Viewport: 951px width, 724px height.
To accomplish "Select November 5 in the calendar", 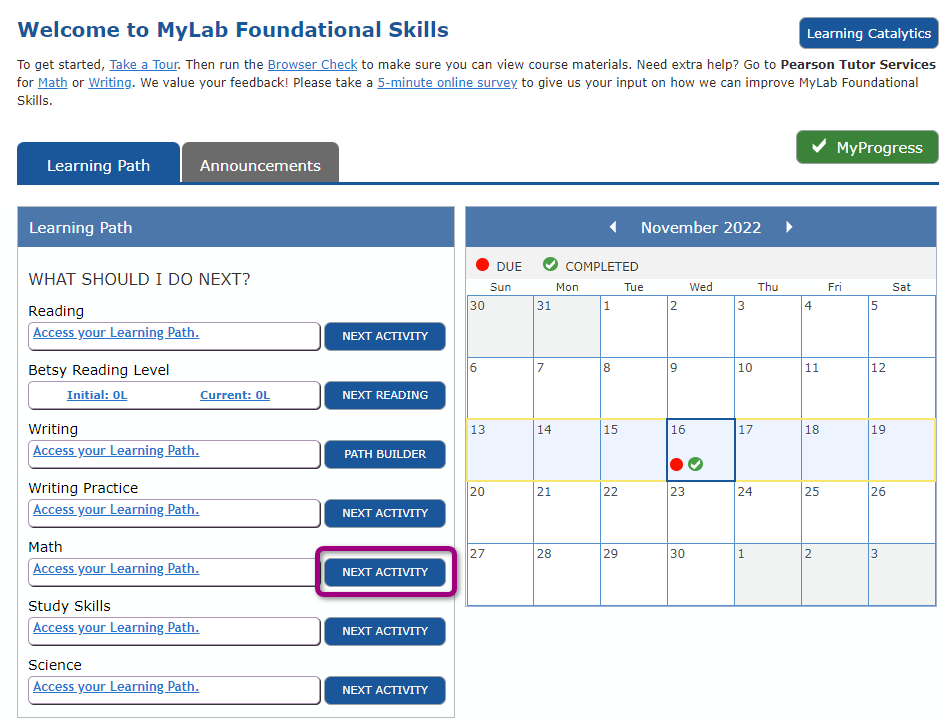I will pyautogui.click(x=901, y=326).
